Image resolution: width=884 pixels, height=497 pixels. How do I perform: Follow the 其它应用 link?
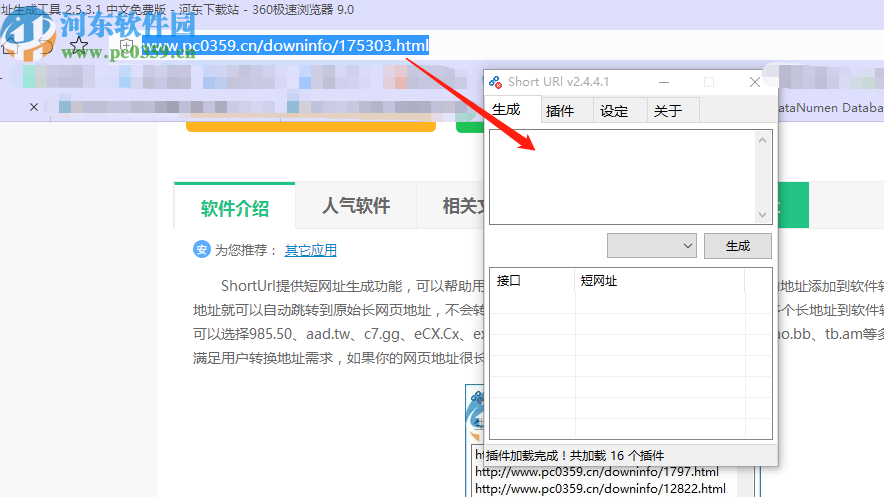[311, 250]
